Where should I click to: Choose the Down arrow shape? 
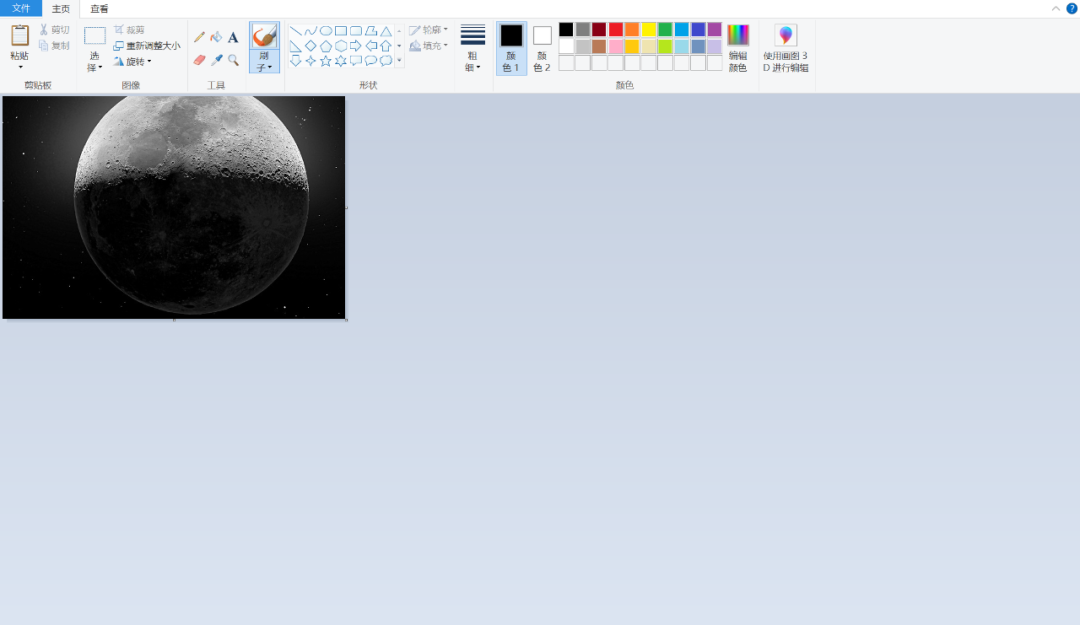coord(295,61)
